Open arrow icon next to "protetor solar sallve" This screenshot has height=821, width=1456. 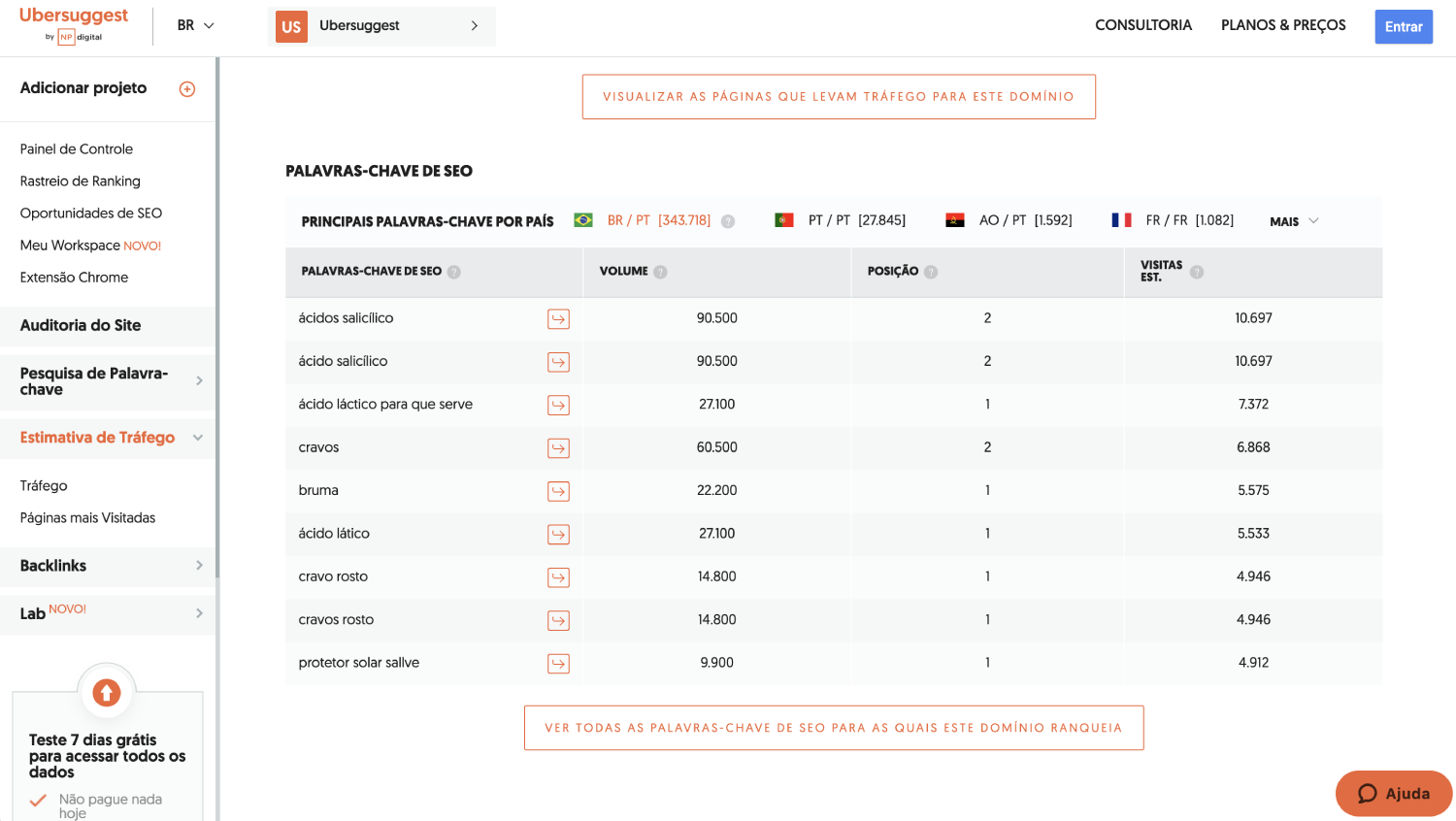point(558,663)
